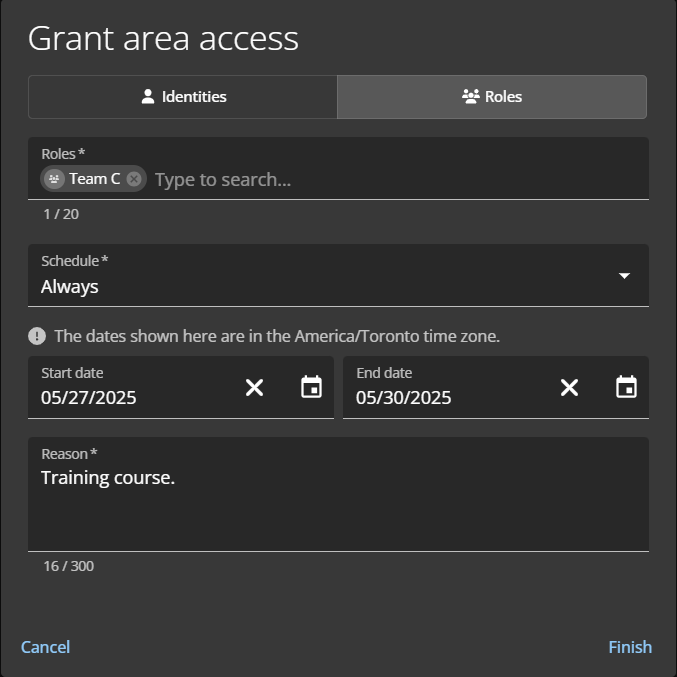This screenshot has width=677, height=677.
Task: Click Finish to grant area access
Action: coord(629,647)
